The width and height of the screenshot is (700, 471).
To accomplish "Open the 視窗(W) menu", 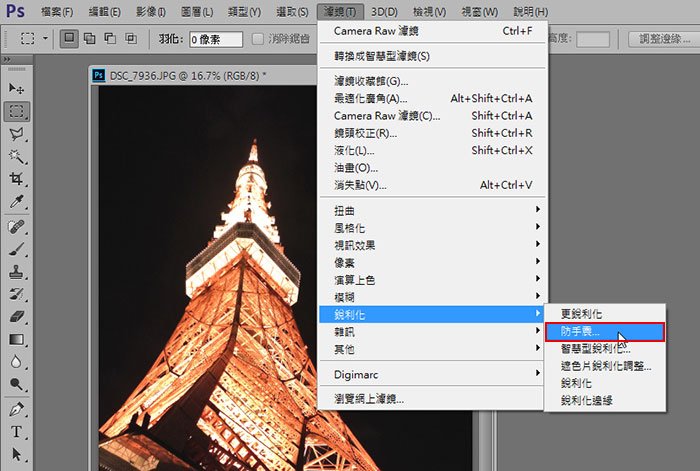I will pos(479,12).
